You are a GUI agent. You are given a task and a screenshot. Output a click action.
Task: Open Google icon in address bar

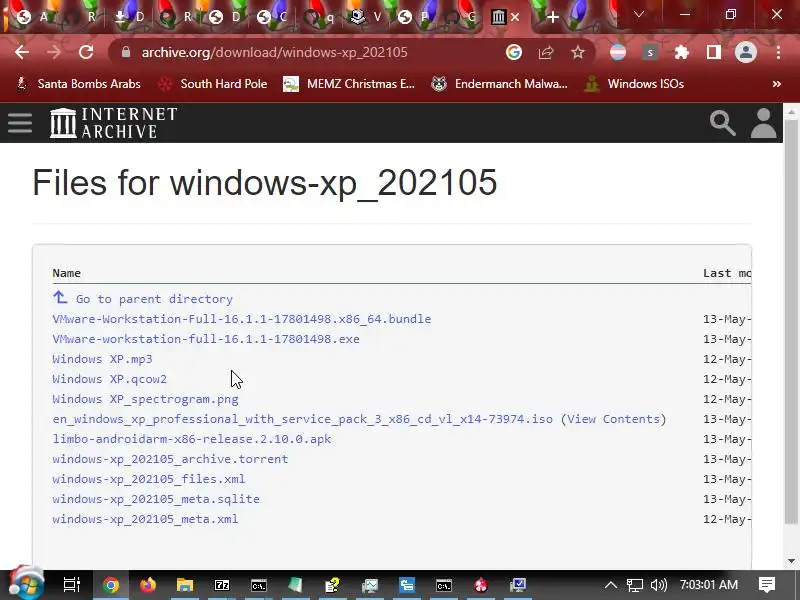point(514,52)
